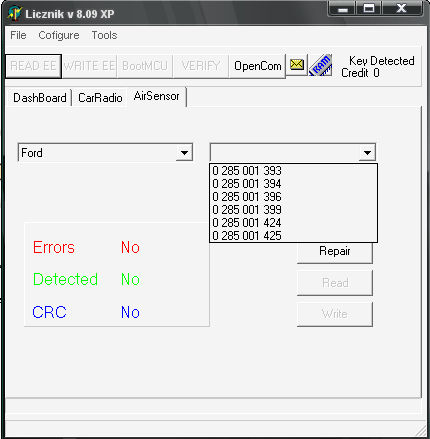Open the Tools menu
430x439 pixels.
pyautogui.click(x=104, y=35)
